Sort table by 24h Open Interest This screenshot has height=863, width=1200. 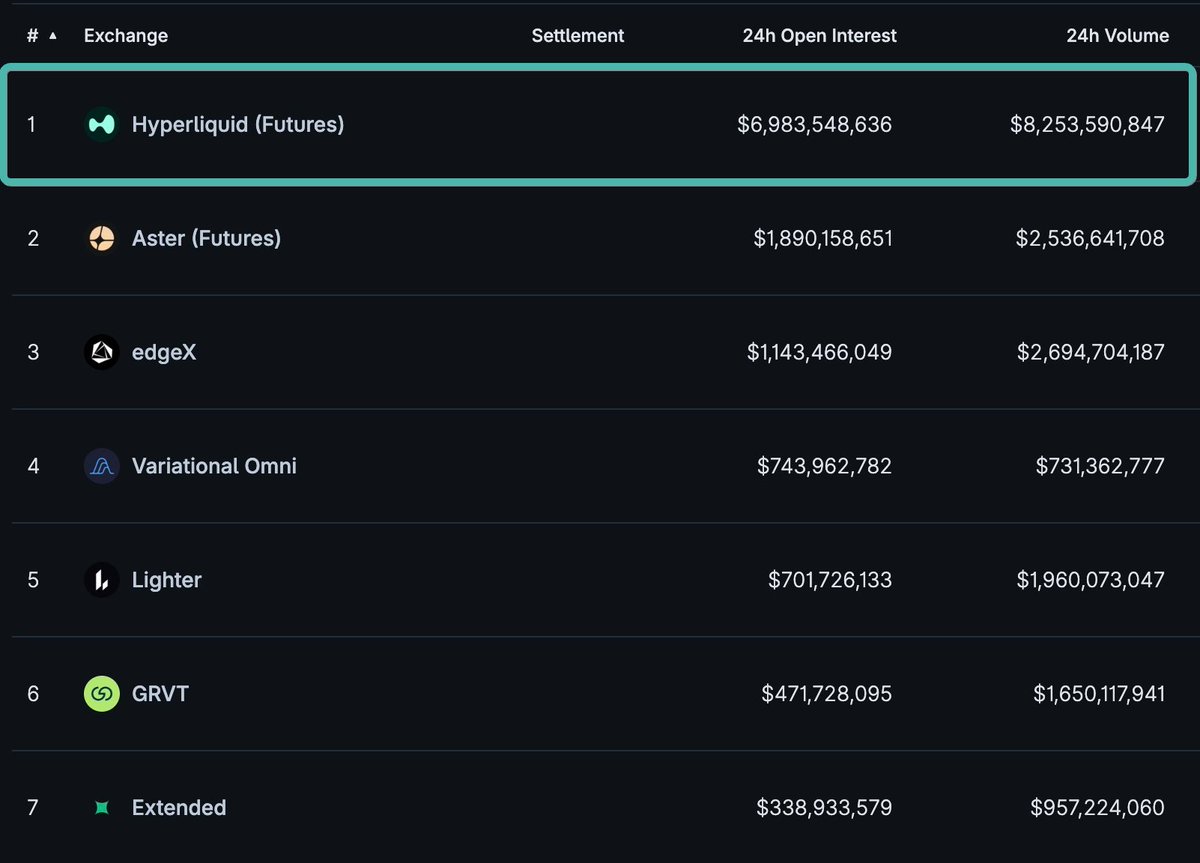pos(819,36)
